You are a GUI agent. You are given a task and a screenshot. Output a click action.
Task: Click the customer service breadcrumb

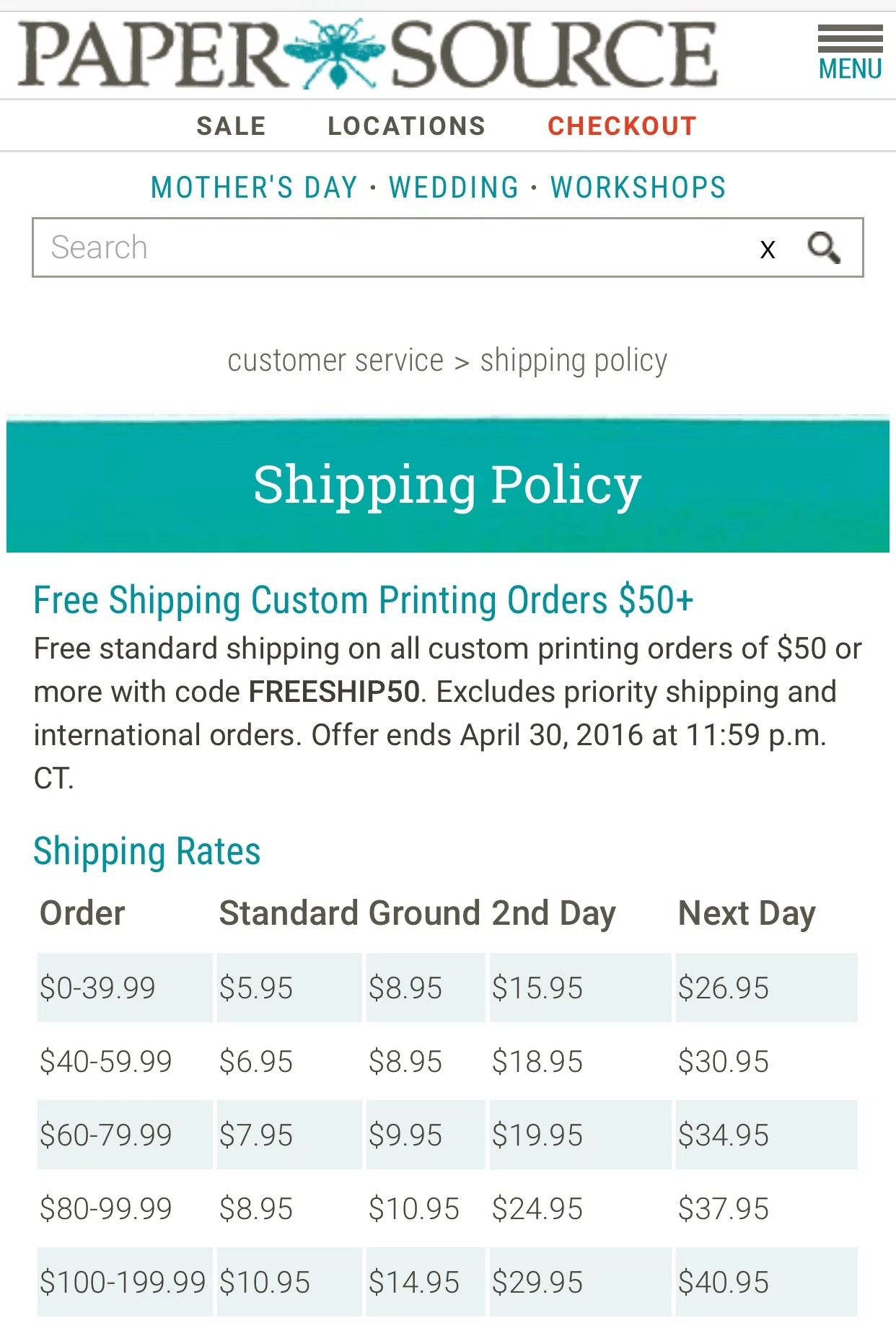click(335, 360)
